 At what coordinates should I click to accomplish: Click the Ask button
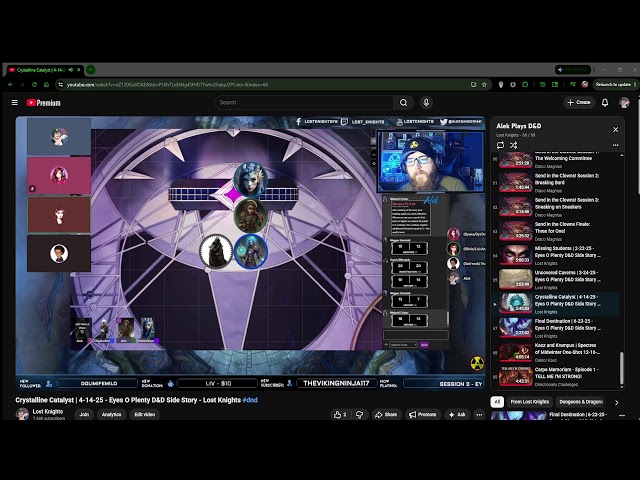click(457, 414)
